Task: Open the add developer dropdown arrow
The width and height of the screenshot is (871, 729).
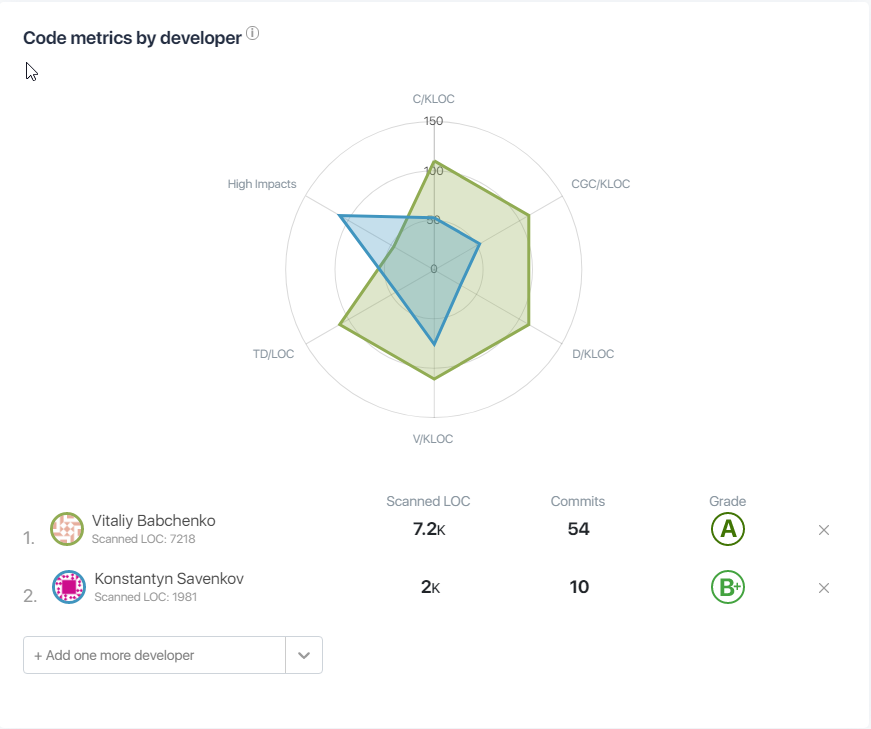Action: point(304,655)
